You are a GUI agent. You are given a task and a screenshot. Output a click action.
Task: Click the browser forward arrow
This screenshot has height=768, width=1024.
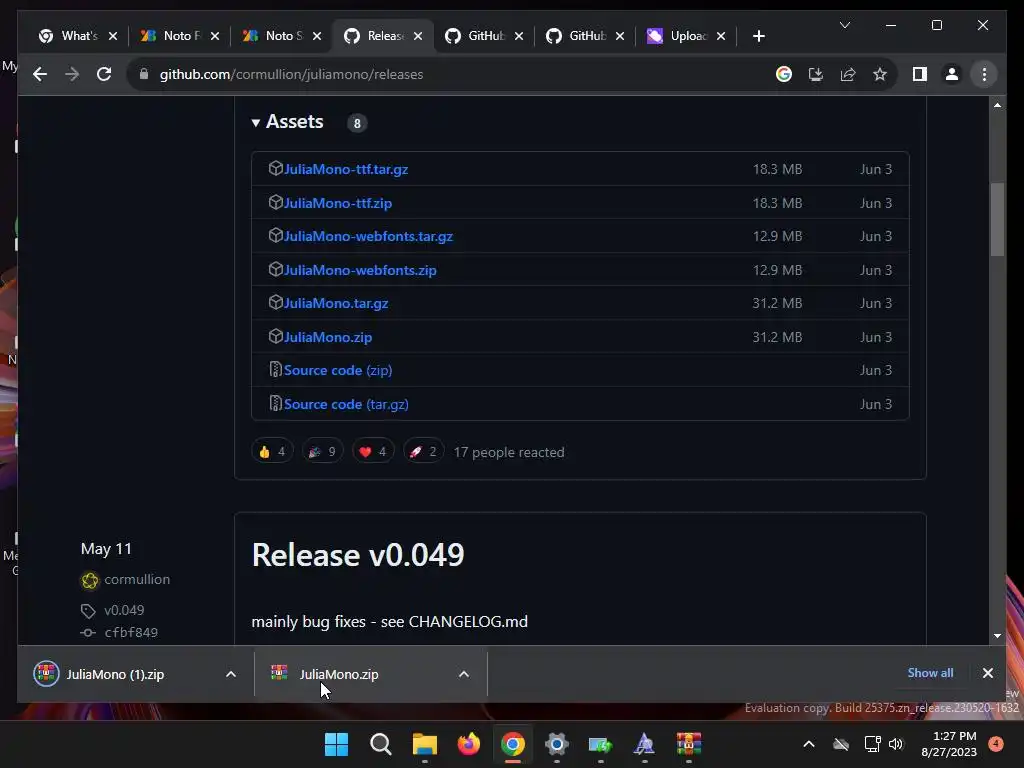click(72, 74)
